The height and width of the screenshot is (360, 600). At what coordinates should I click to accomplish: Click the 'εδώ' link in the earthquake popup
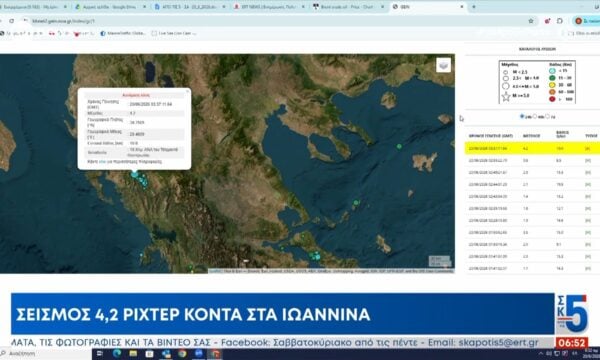click(102, 162)
